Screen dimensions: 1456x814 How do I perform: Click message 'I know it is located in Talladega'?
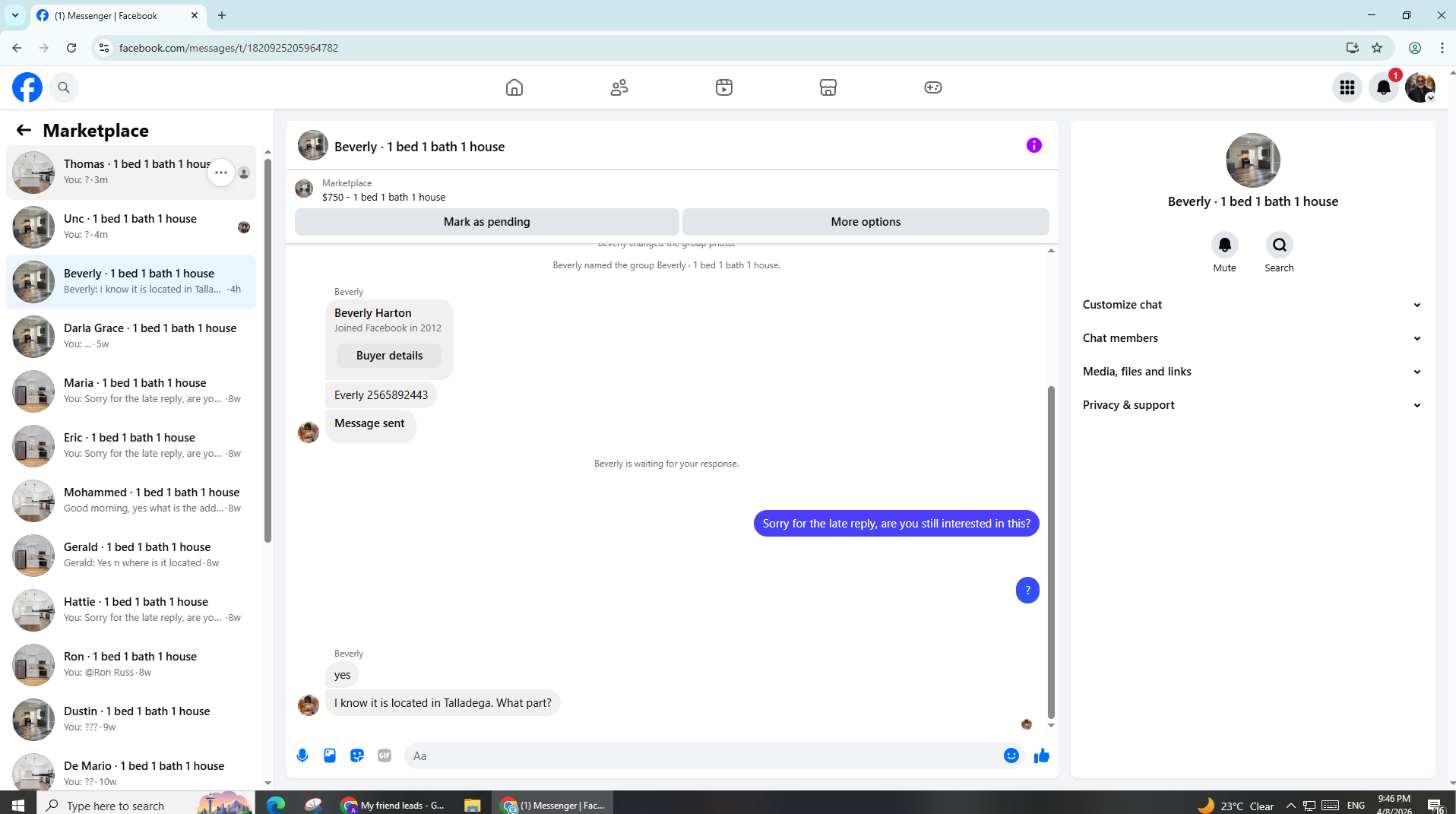click(443, 703)
